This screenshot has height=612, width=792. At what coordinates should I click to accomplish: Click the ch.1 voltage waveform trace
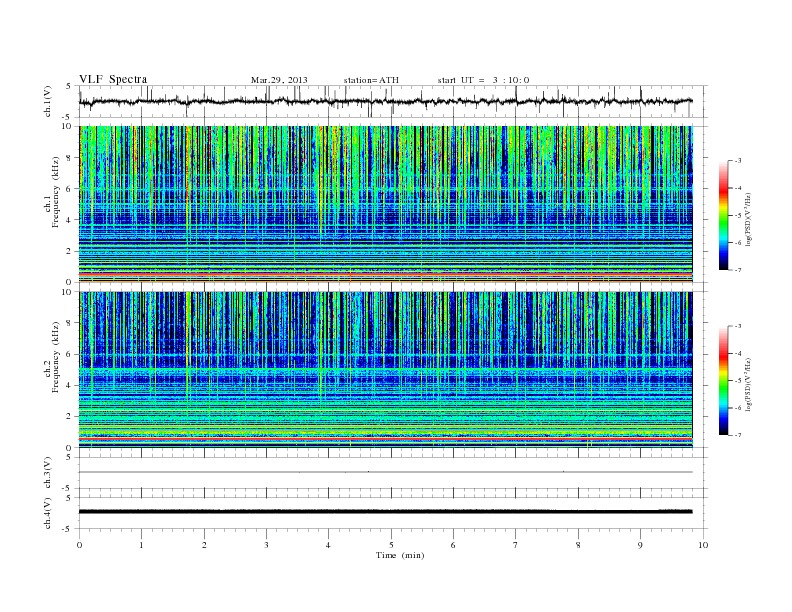coord(385,101)
